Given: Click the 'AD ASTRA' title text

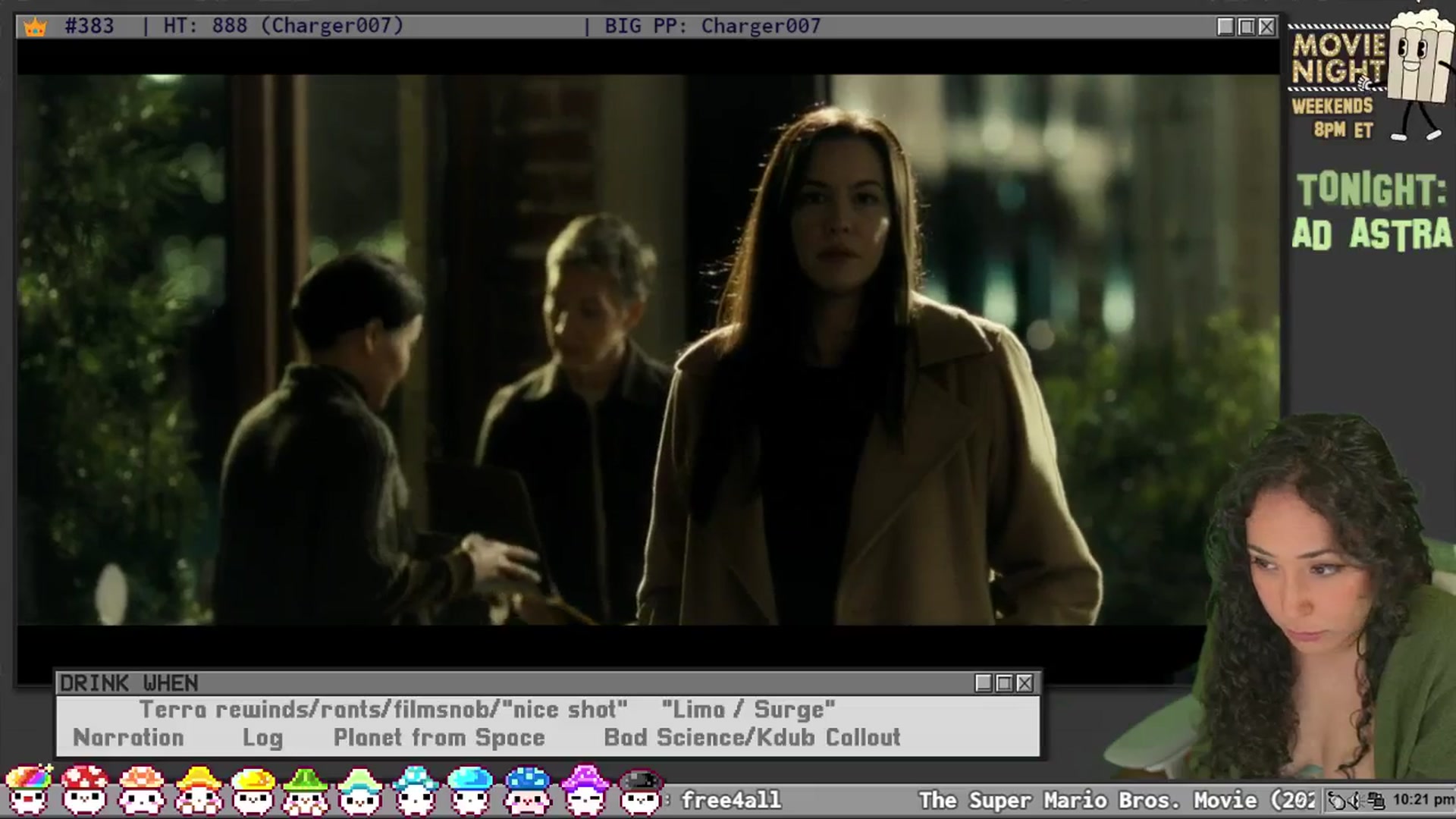Looking at the screenshot, I should pos(1372,234).
